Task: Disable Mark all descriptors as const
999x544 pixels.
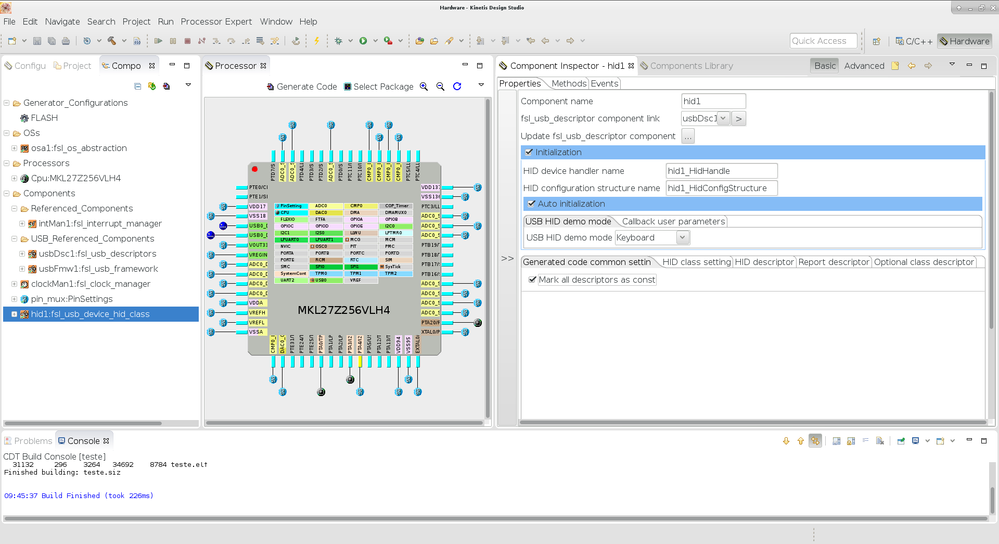Action: 532,280
